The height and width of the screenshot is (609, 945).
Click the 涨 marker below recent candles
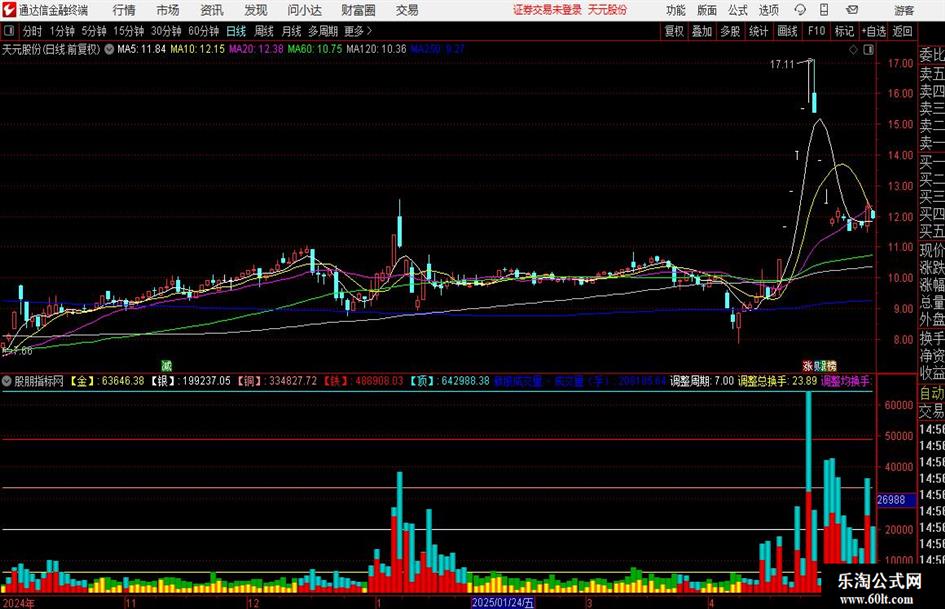point(808,365)
